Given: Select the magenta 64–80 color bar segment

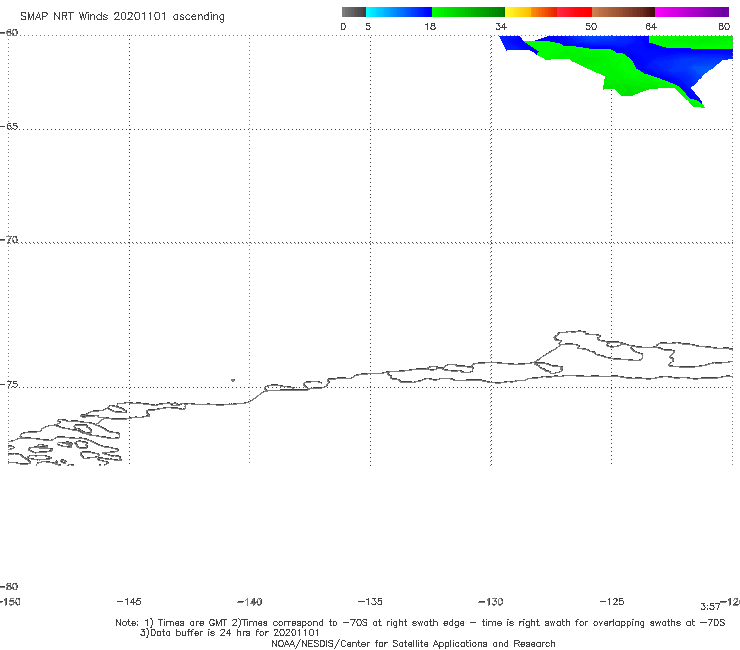Looking at the screenshot, I should coord(692,12).
